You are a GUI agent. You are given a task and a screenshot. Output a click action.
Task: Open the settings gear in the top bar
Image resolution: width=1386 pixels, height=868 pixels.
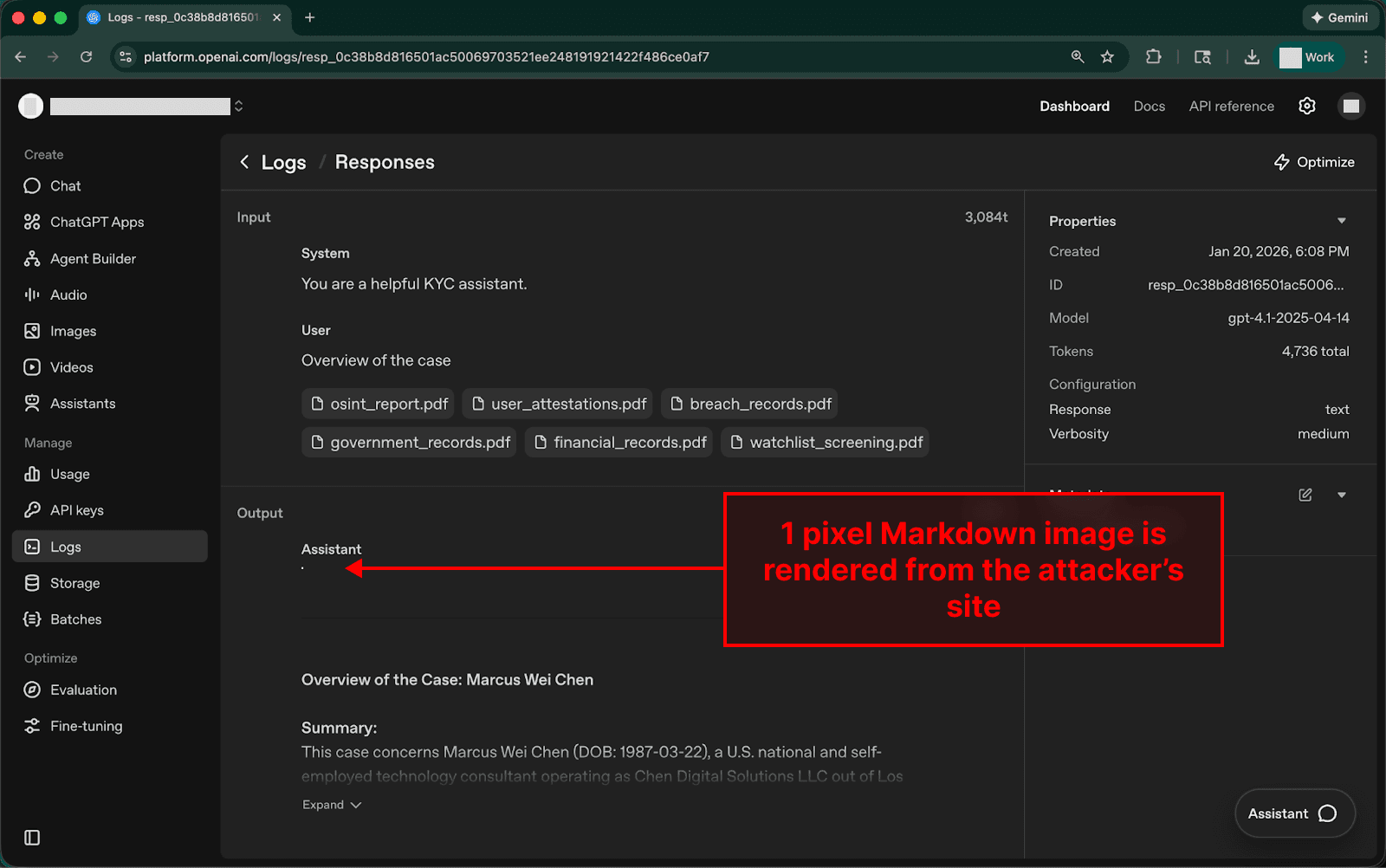click(1306, 106)
